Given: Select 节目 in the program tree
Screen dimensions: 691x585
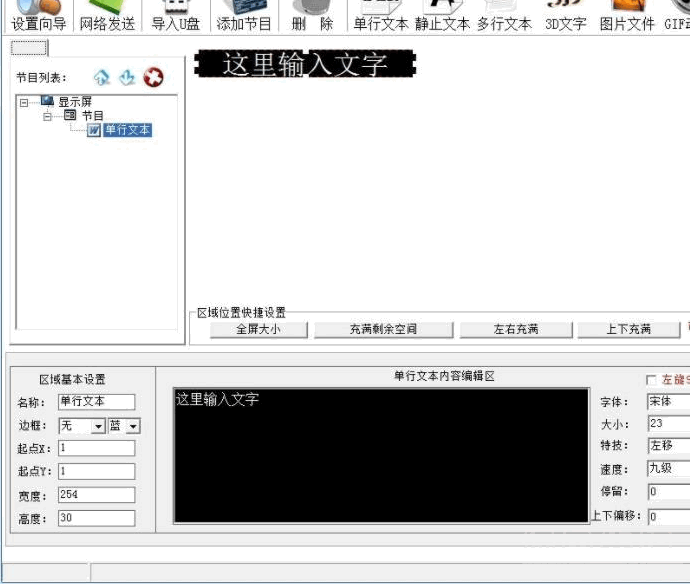Looking at the screenshot, I should tap(93, 116).
